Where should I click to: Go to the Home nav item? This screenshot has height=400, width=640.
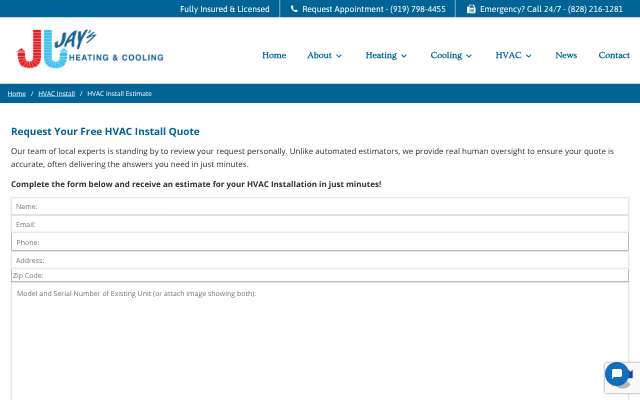(x=274, y=55)
